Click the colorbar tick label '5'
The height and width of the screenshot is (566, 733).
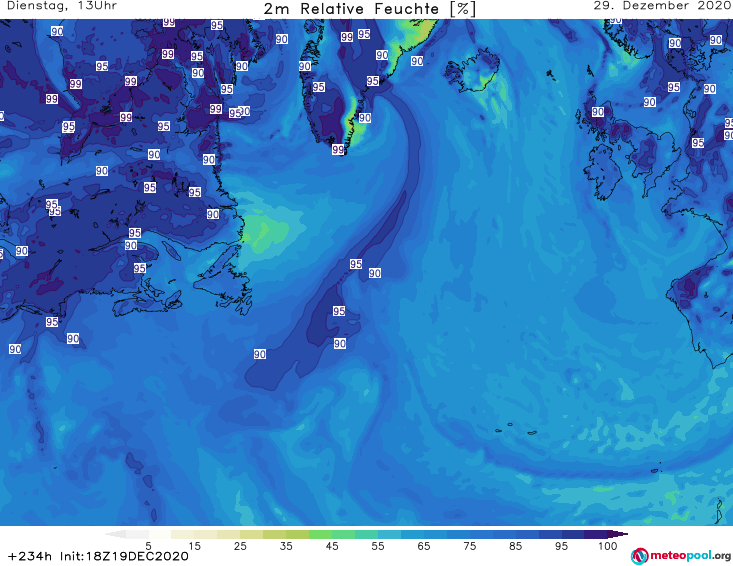pos(148,546)
